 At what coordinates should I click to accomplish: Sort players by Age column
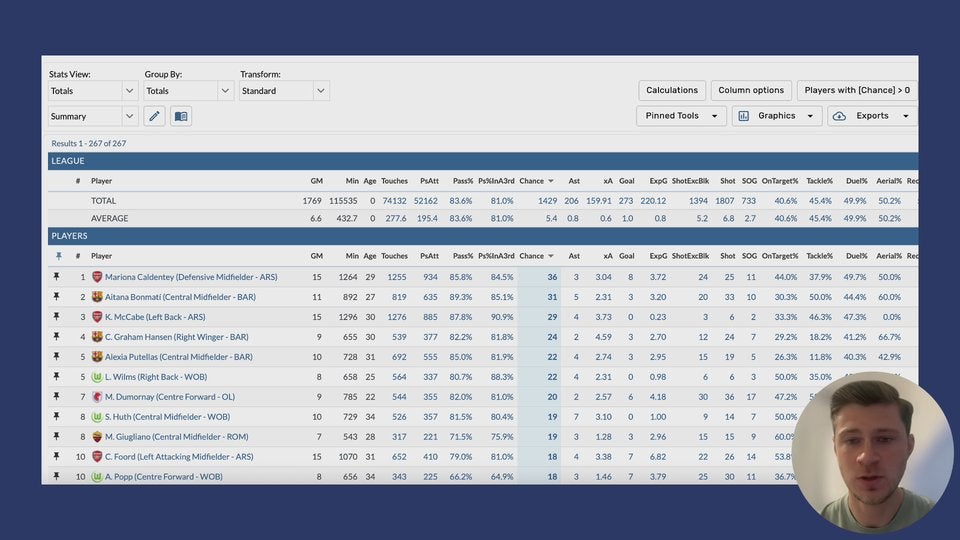pyautogui.click(x=370, y=256)
